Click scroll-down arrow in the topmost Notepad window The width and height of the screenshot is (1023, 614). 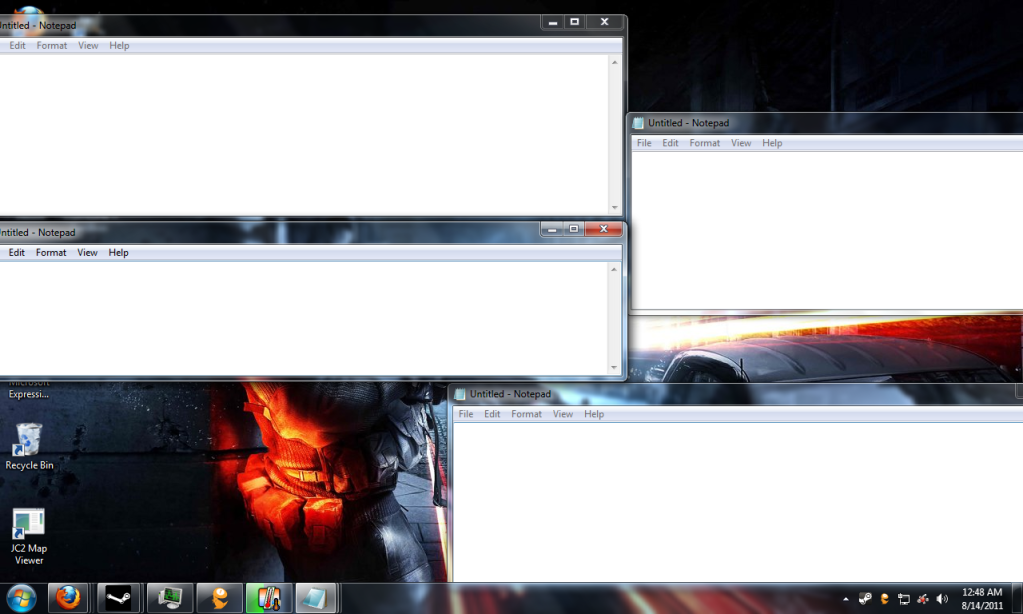[x=615, y=207]
